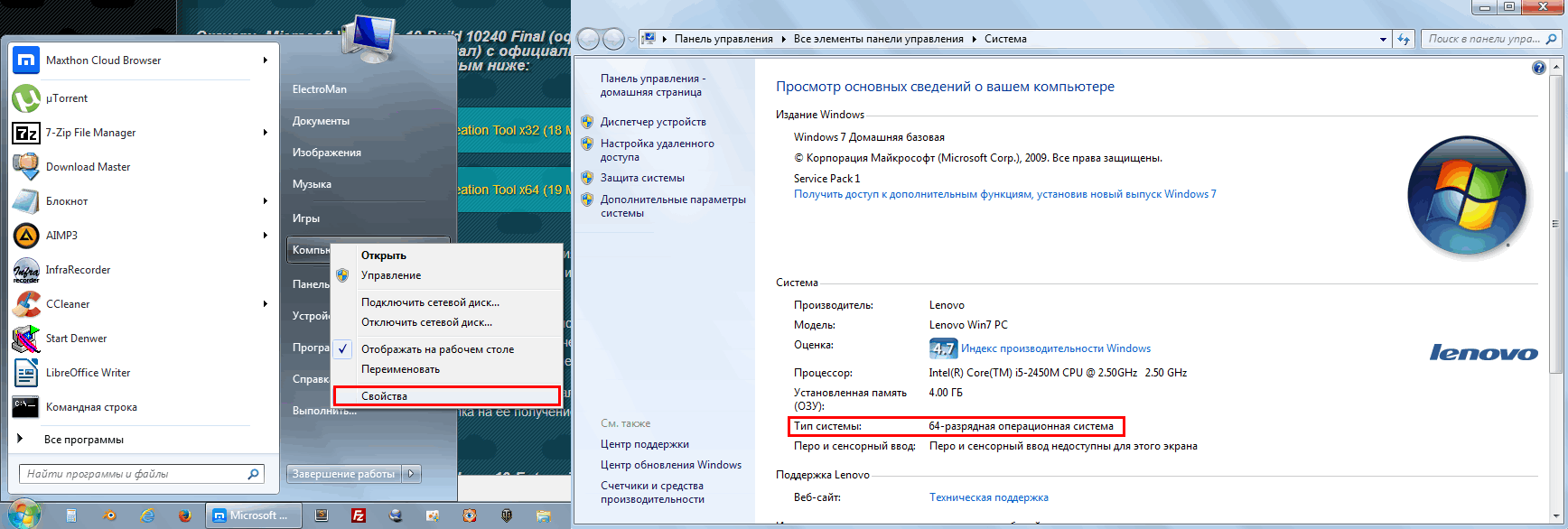
Task: Go to Панель управления - домашняя страница
Action: click(653, 85)
